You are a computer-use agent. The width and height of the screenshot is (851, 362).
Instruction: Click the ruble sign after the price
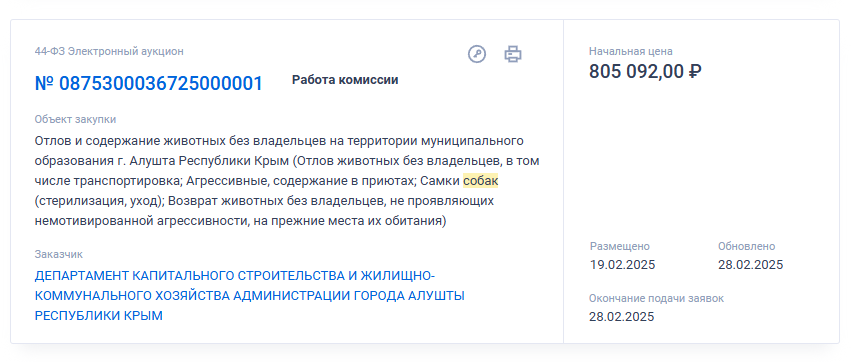coord(695,71)
